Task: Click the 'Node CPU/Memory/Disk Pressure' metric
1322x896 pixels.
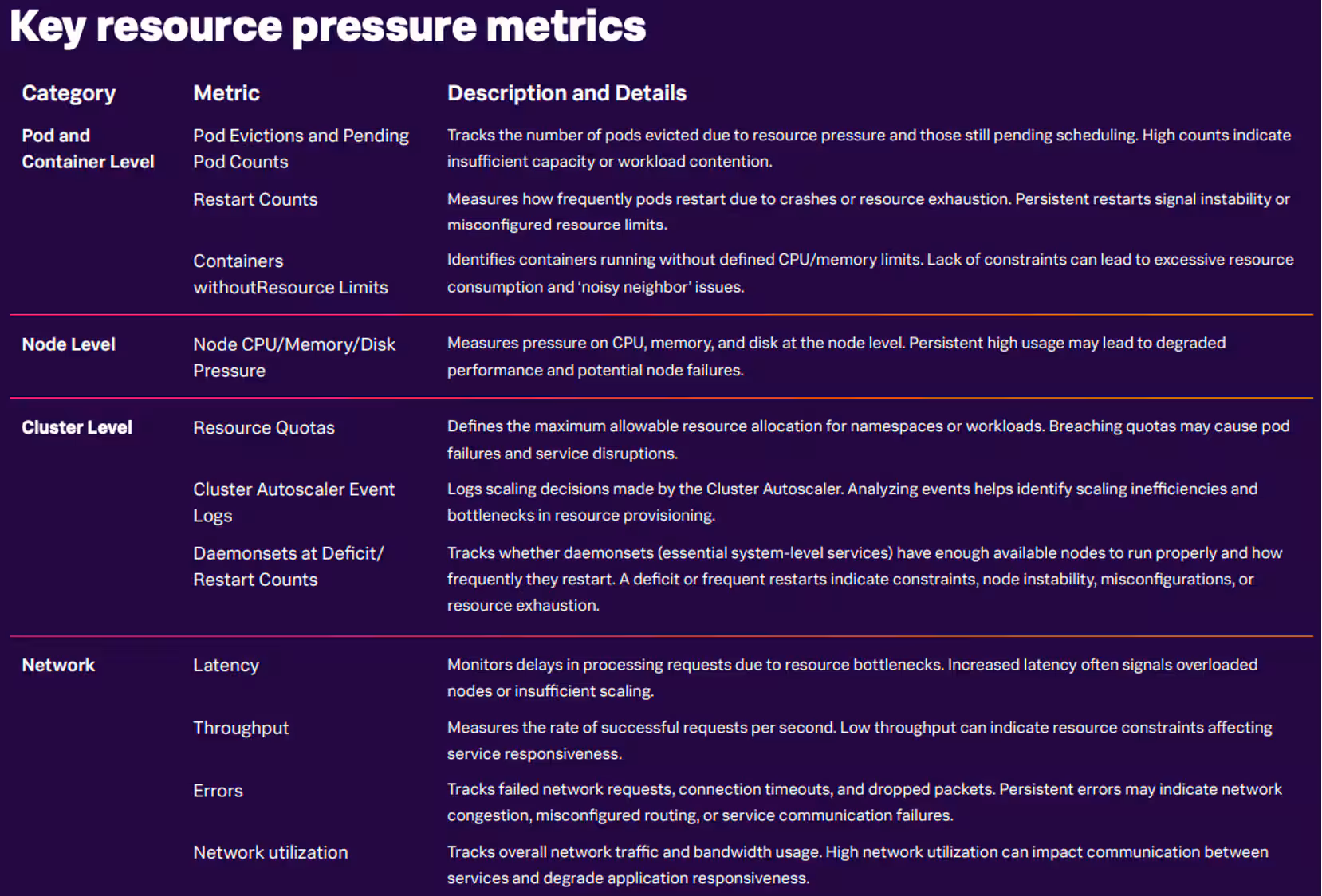Action: coord(293,357)
